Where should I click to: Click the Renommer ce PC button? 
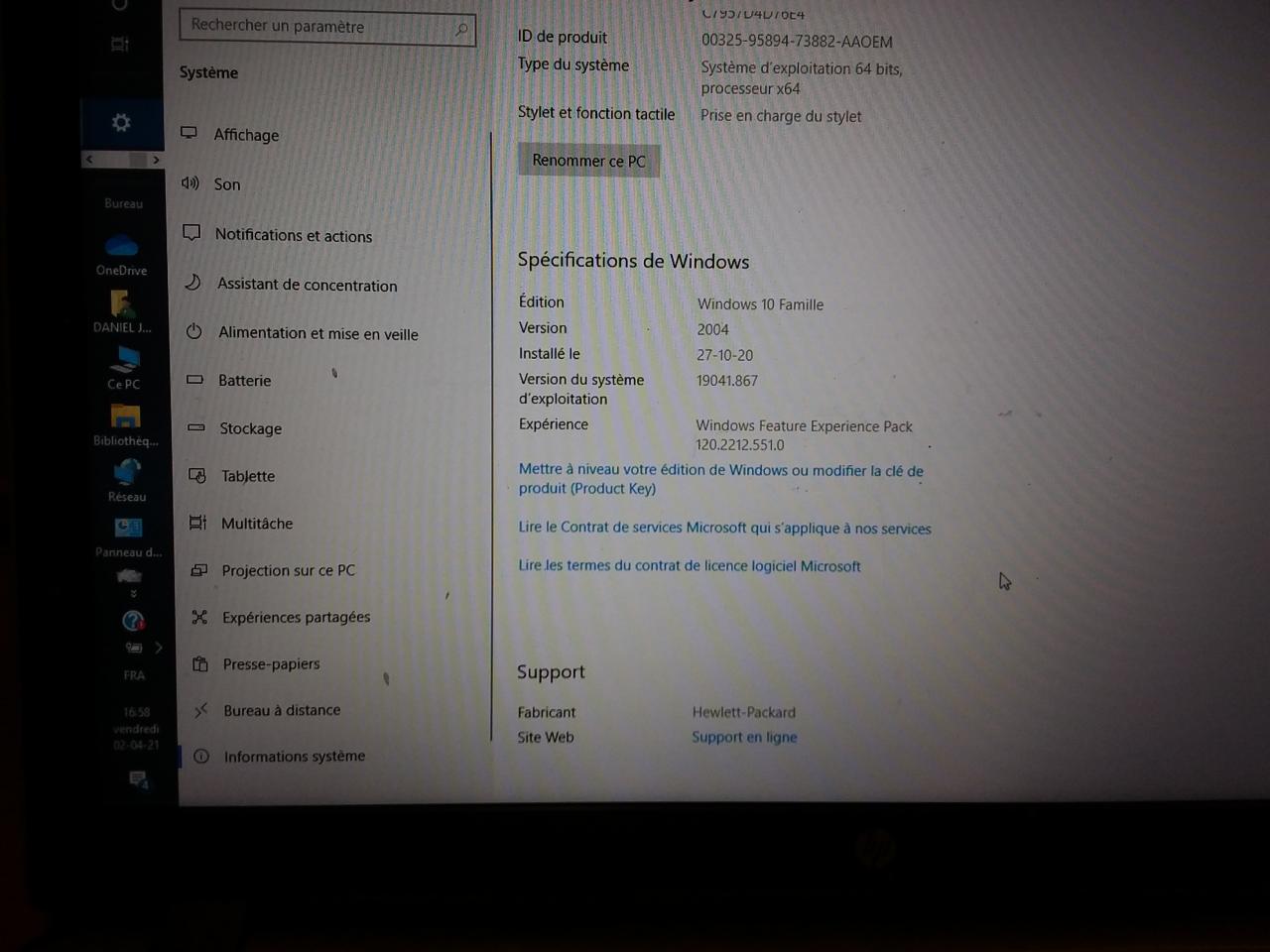(x=588, y=161)
